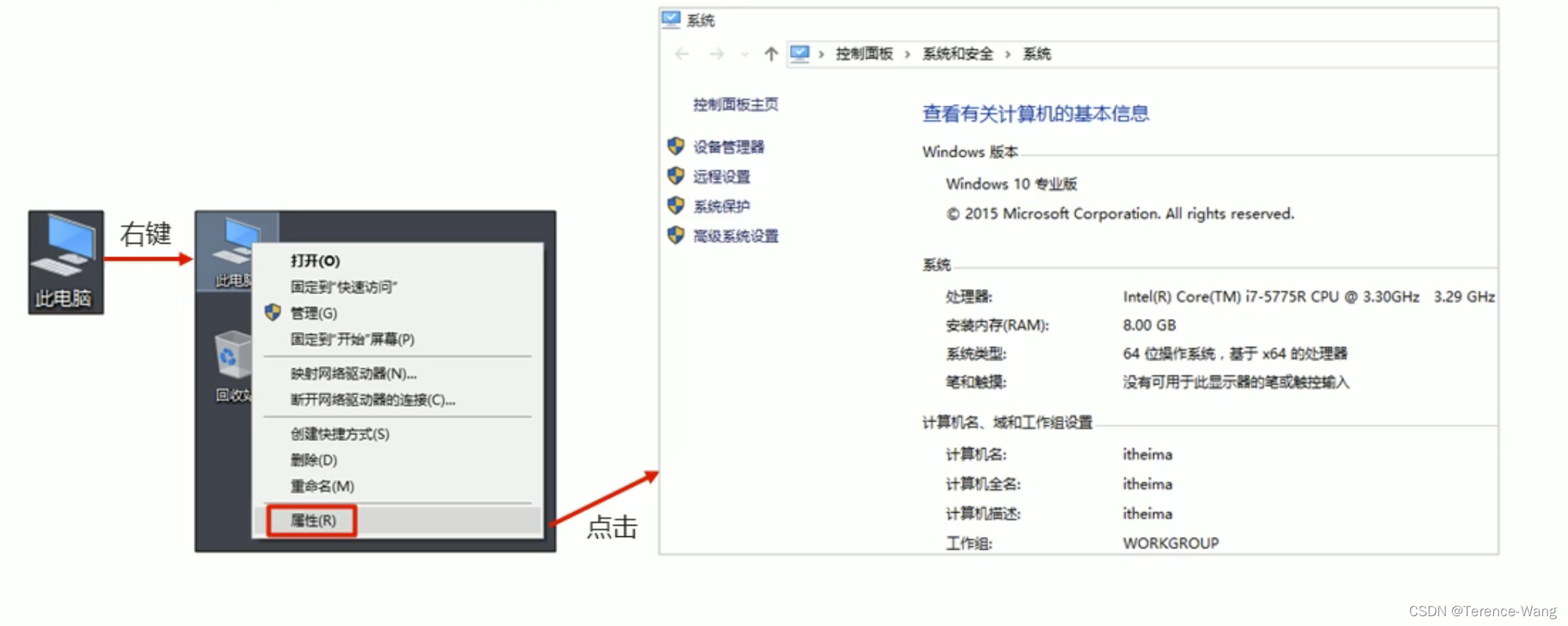The height and width of the screenshot is (626, 1568).
Task: Open the 远程设置 link
Action: (x=721, y=176)
